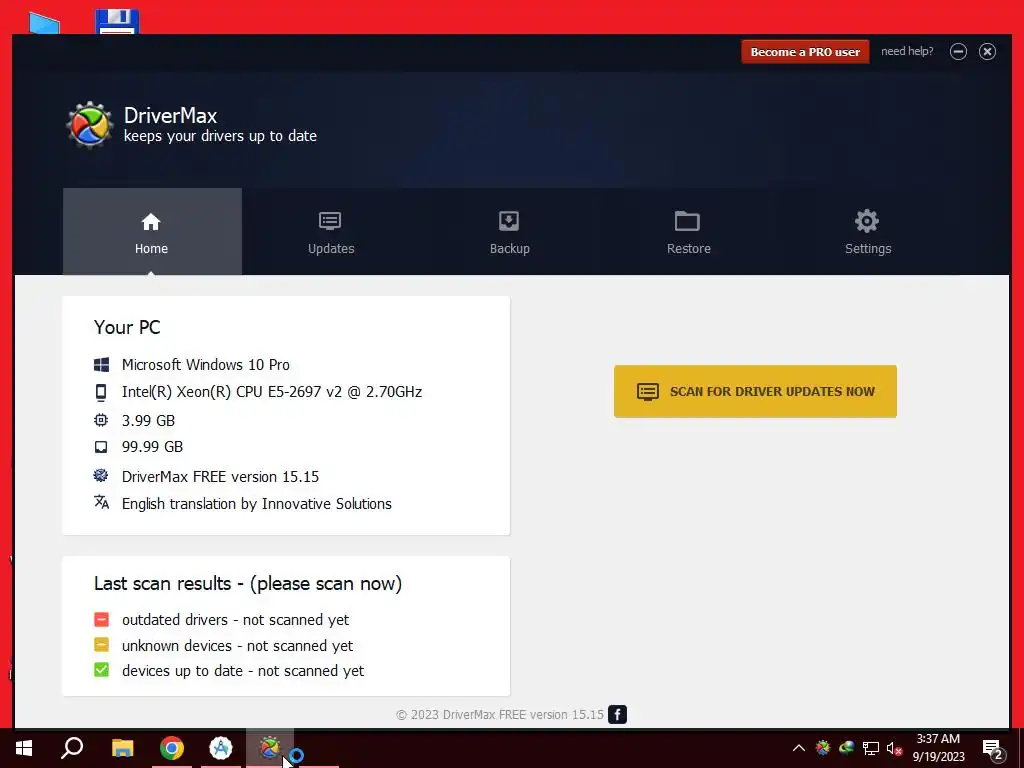Image resolution: width=1024 pixels, height=768 pixels.
Task: Expand the system tray hidden icons chevron
Action: 799,748
